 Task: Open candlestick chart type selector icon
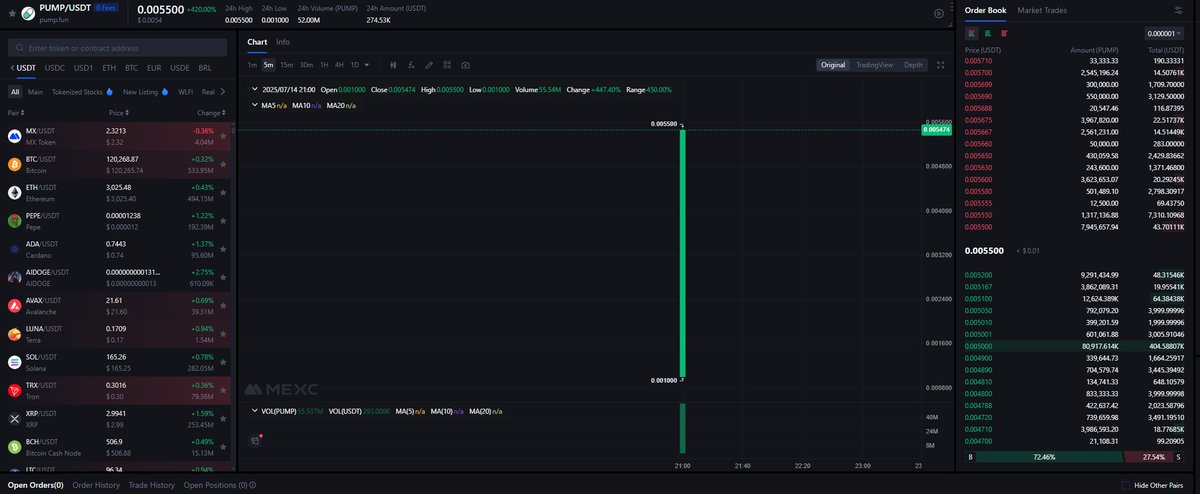(394, 65)
